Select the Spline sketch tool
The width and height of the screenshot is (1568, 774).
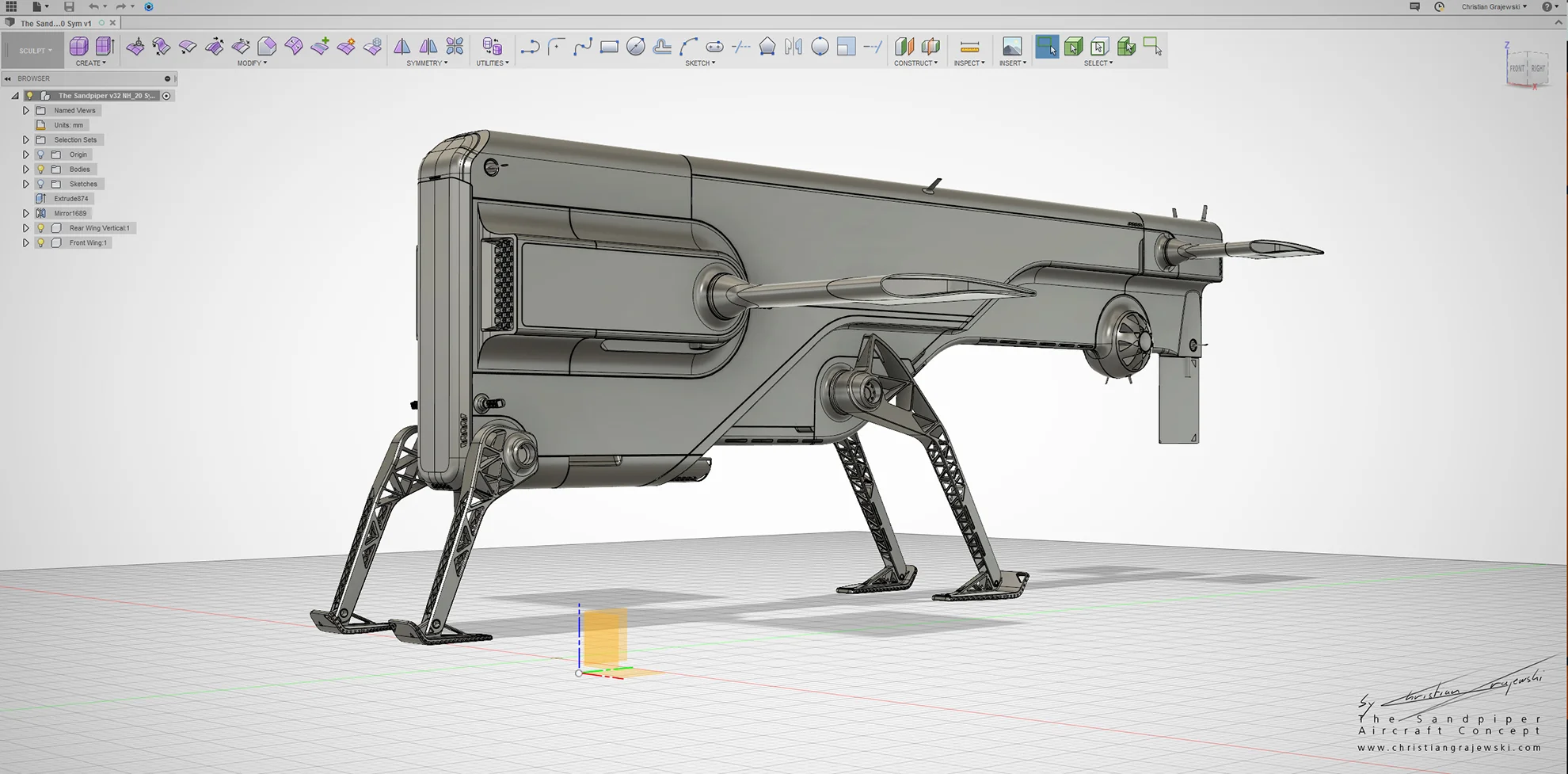[583, 47]
